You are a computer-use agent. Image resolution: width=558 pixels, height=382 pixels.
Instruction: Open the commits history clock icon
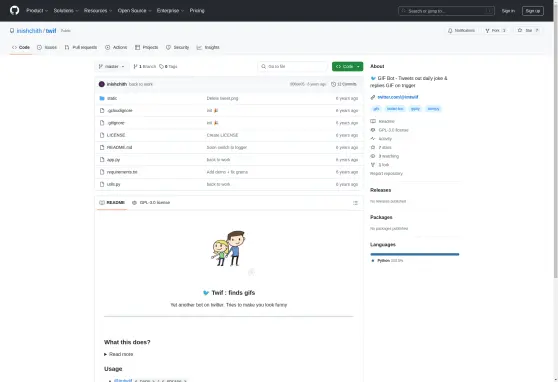pos(333,84)
